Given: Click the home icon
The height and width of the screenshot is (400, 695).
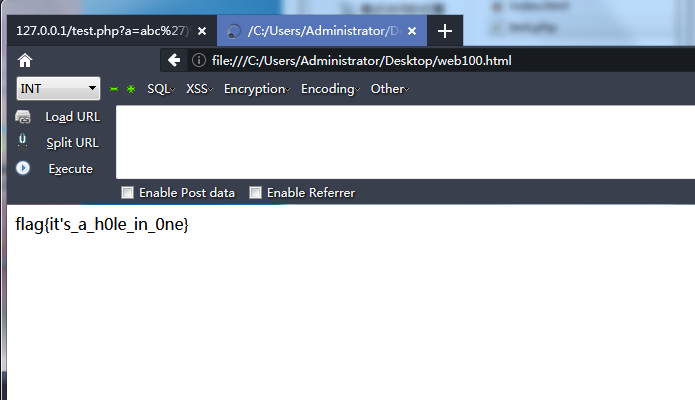Looking at the screenshot, I should [25, 61].
